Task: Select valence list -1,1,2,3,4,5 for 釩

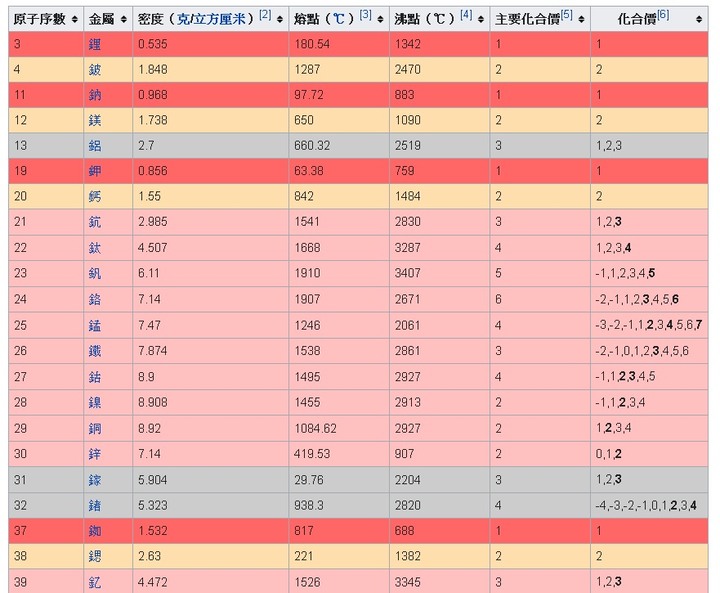Action: tap(625, 273)
